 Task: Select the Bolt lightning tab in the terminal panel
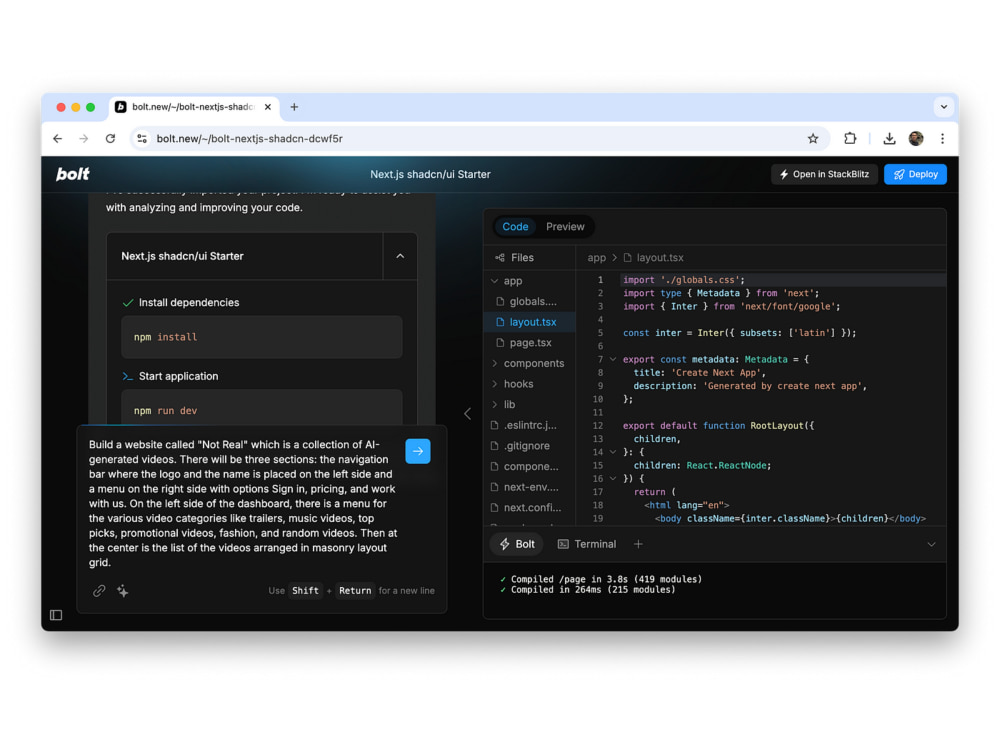pyautogui.click(x=516, y=544)
